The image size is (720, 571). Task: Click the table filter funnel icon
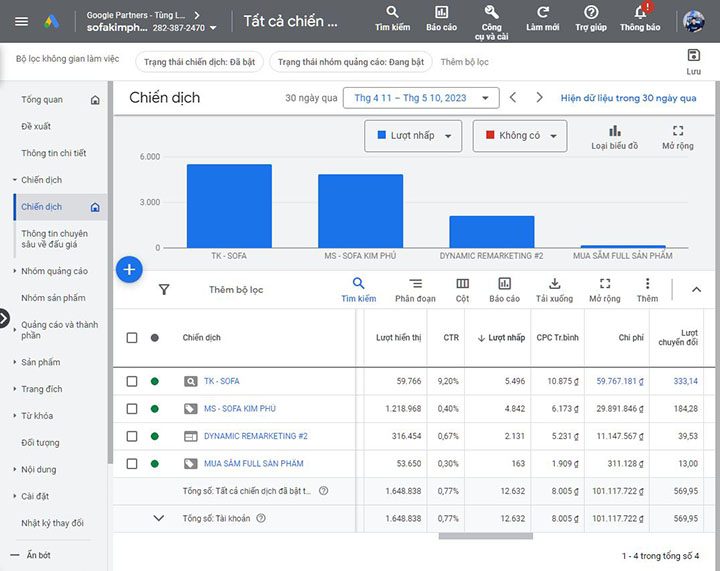click(x=164, y=289)
